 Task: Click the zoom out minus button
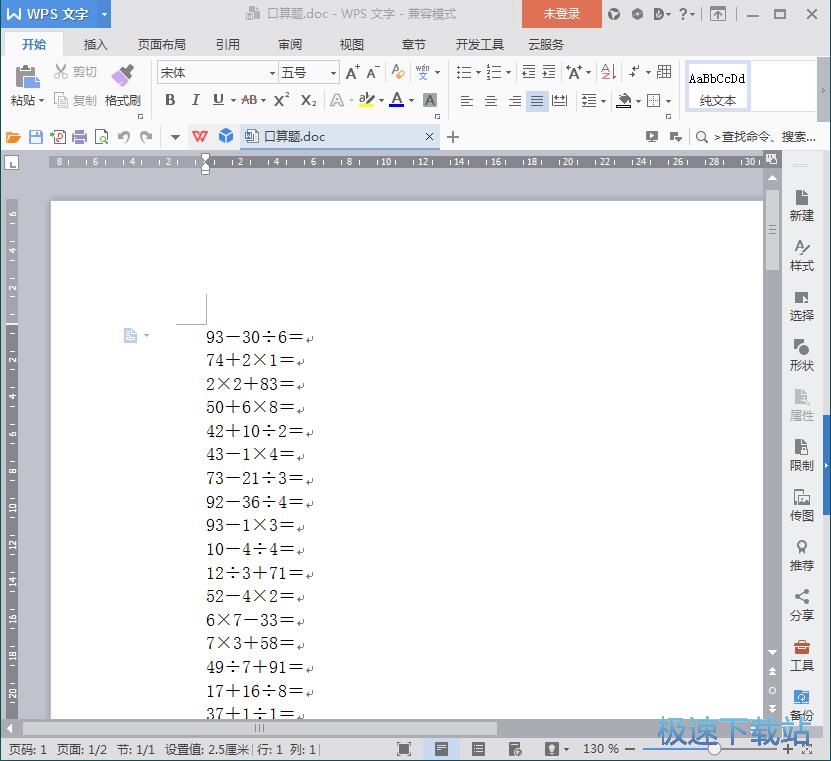point(630,749)
